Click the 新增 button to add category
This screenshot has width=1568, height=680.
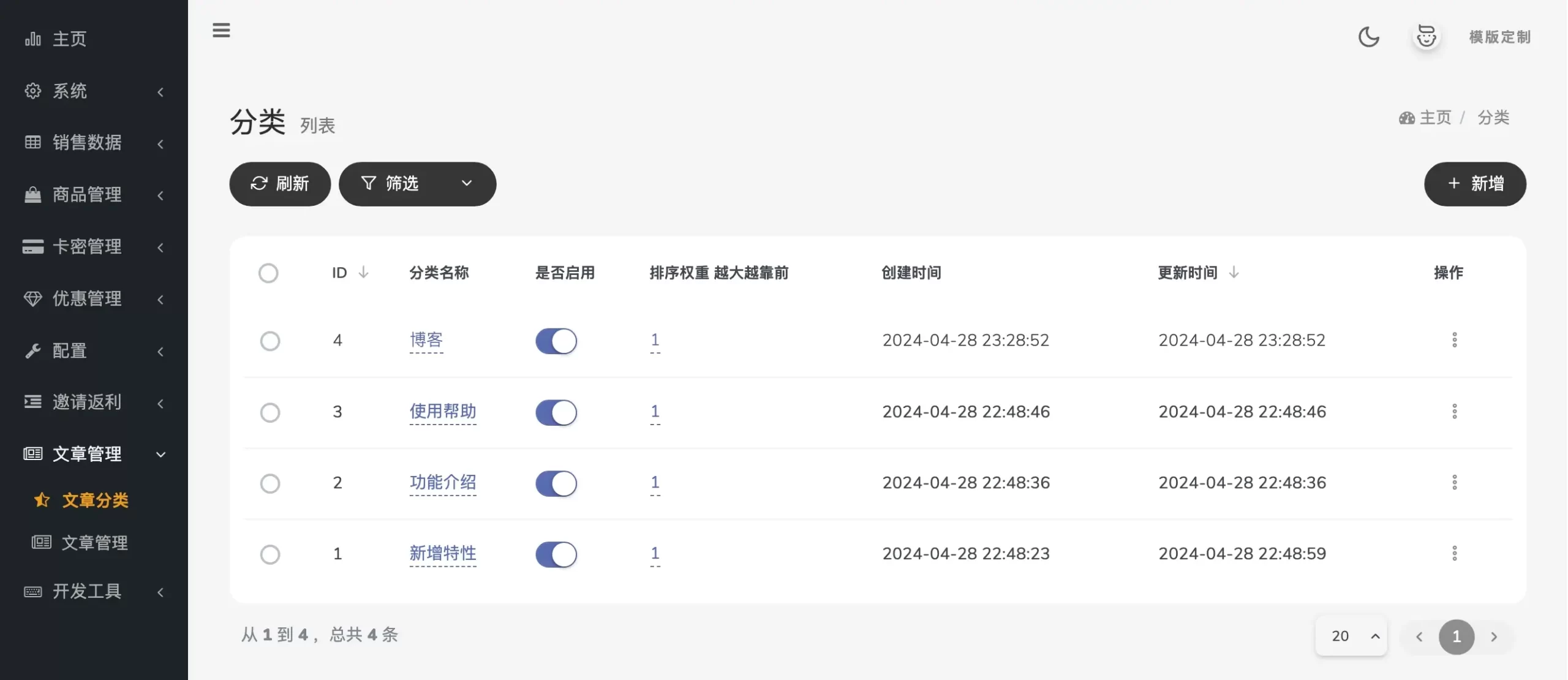click(x=1474, y=184)
